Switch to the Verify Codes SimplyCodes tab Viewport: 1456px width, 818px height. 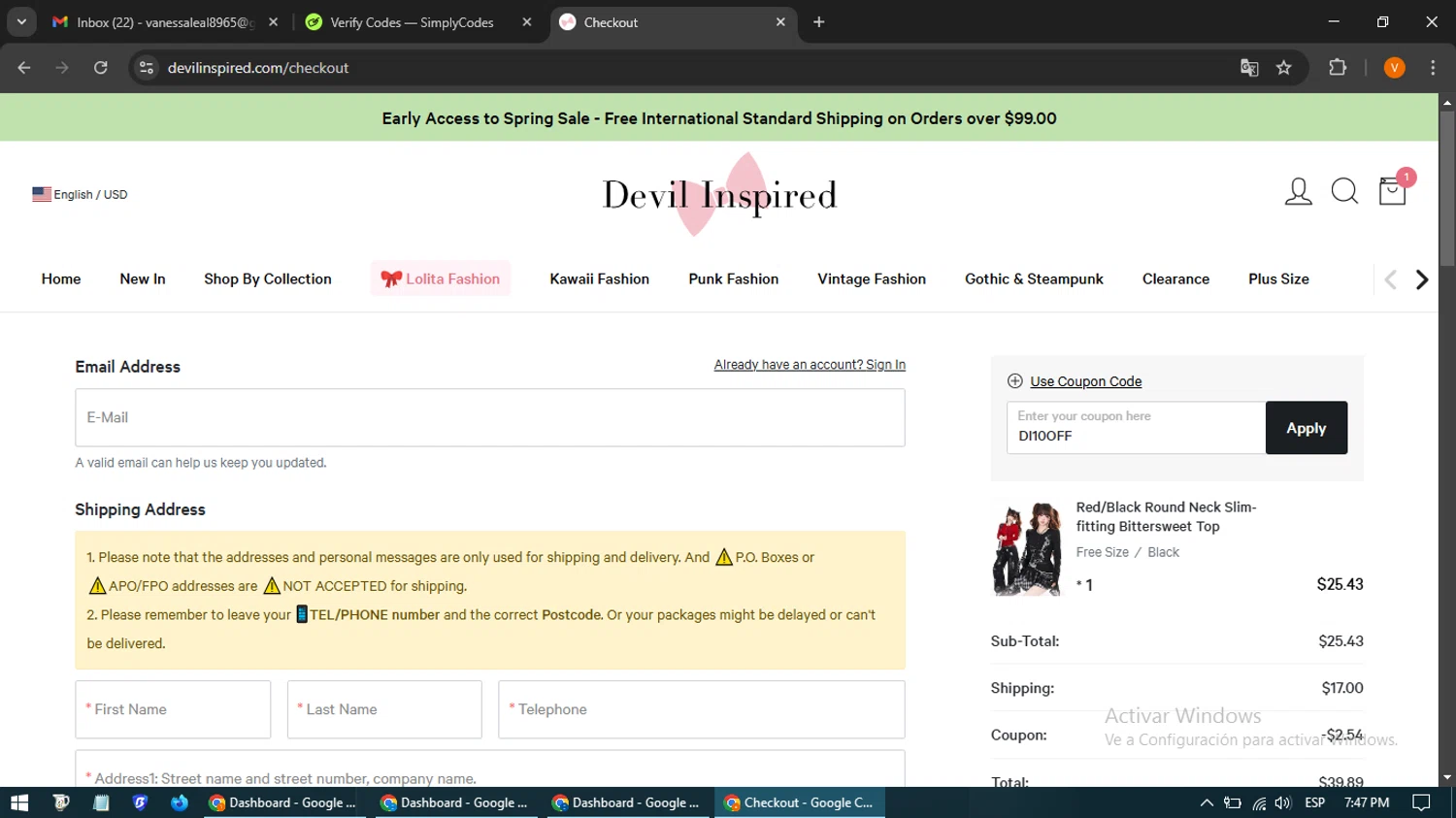(417, 22)
